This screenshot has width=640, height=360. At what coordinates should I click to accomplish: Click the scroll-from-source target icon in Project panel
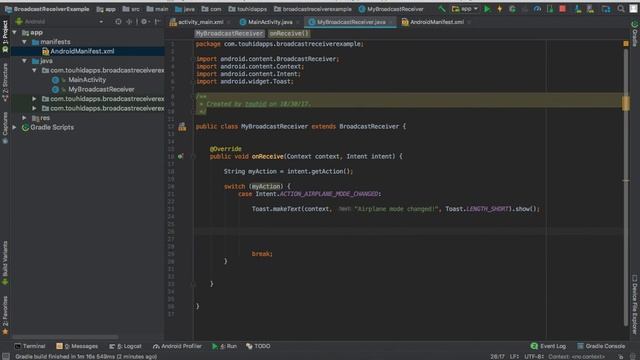click(x=118, y=22)
